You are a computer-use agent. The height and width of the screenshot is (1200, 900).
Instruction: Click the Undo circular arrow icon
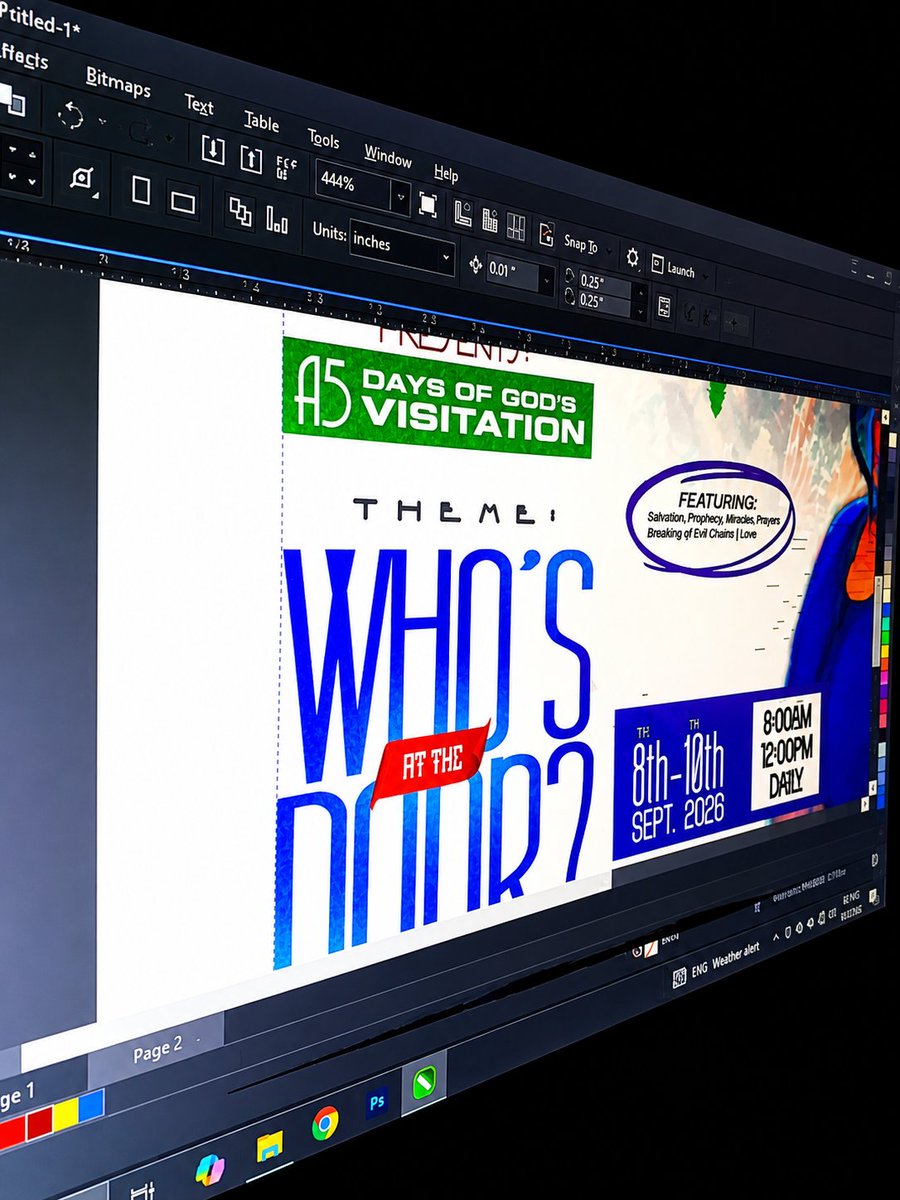click(x=71, y=115)
